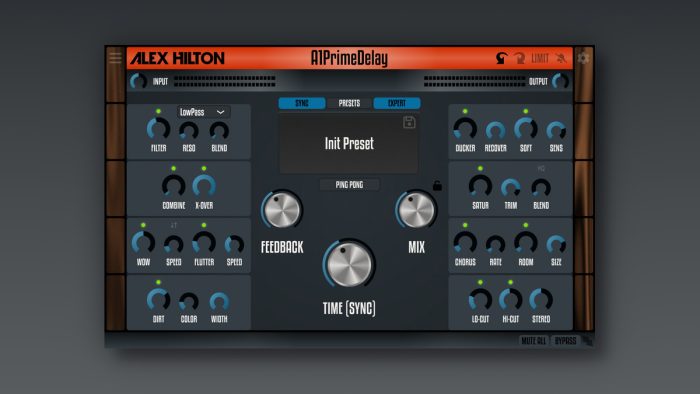The image size is (700, 394).
Task: Click the MUTE ALL button
Action: coord(533,341)
